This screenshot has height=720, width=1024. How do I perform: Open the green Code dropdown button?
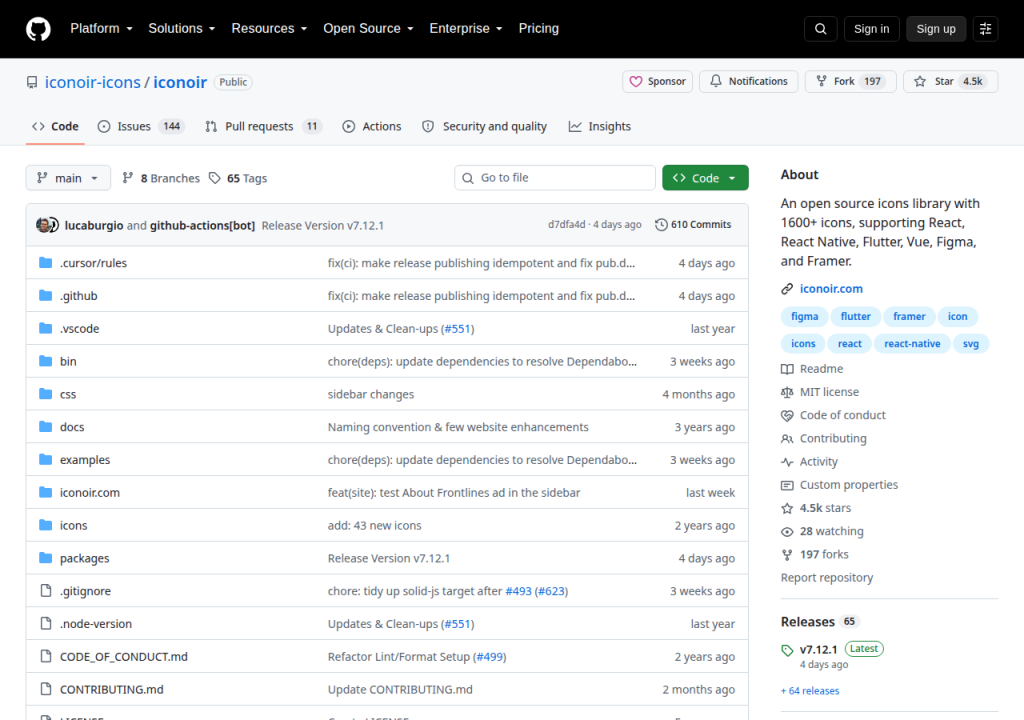click(705, 178)
